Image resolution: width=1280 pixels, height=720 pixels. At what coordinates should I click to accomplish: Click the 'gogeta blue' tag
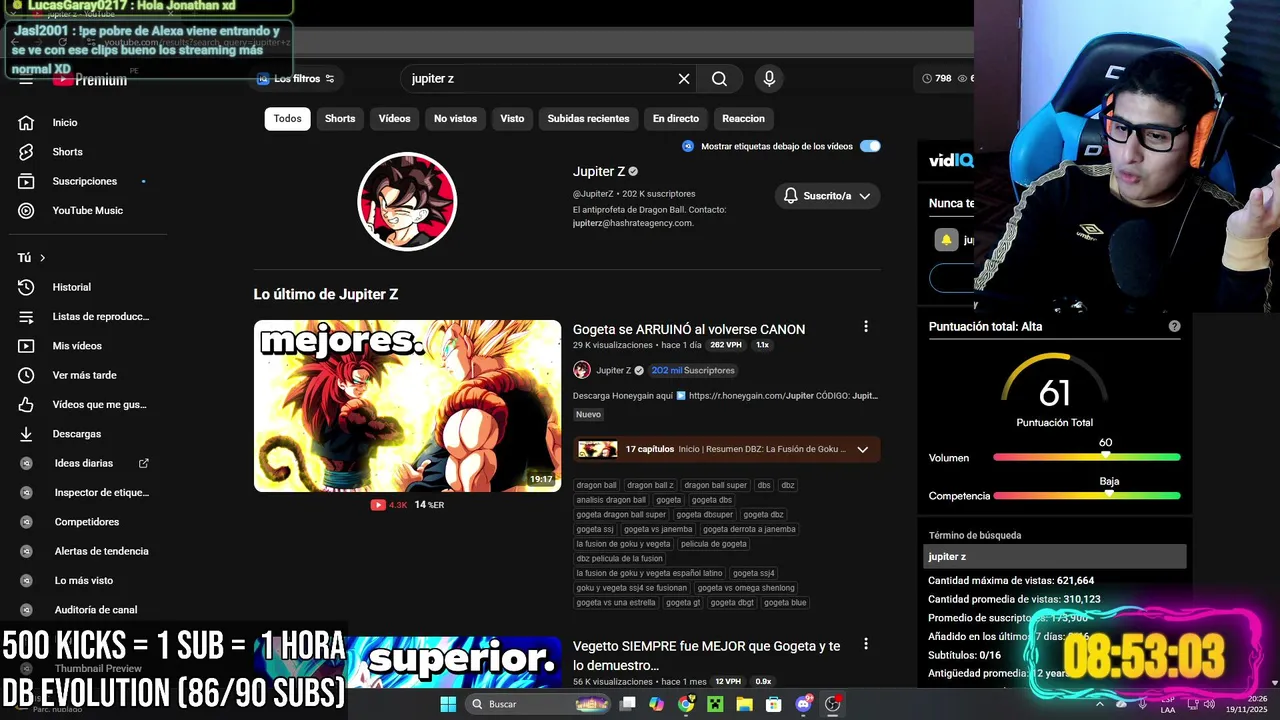[x=785, y=603]
